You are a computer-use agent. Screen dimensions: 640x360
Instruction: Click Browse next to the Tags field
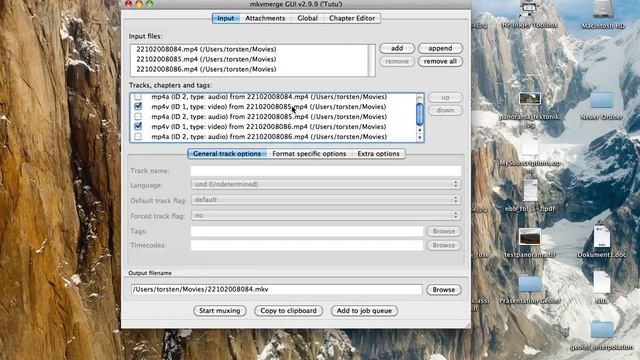click(x=444, y=231)
